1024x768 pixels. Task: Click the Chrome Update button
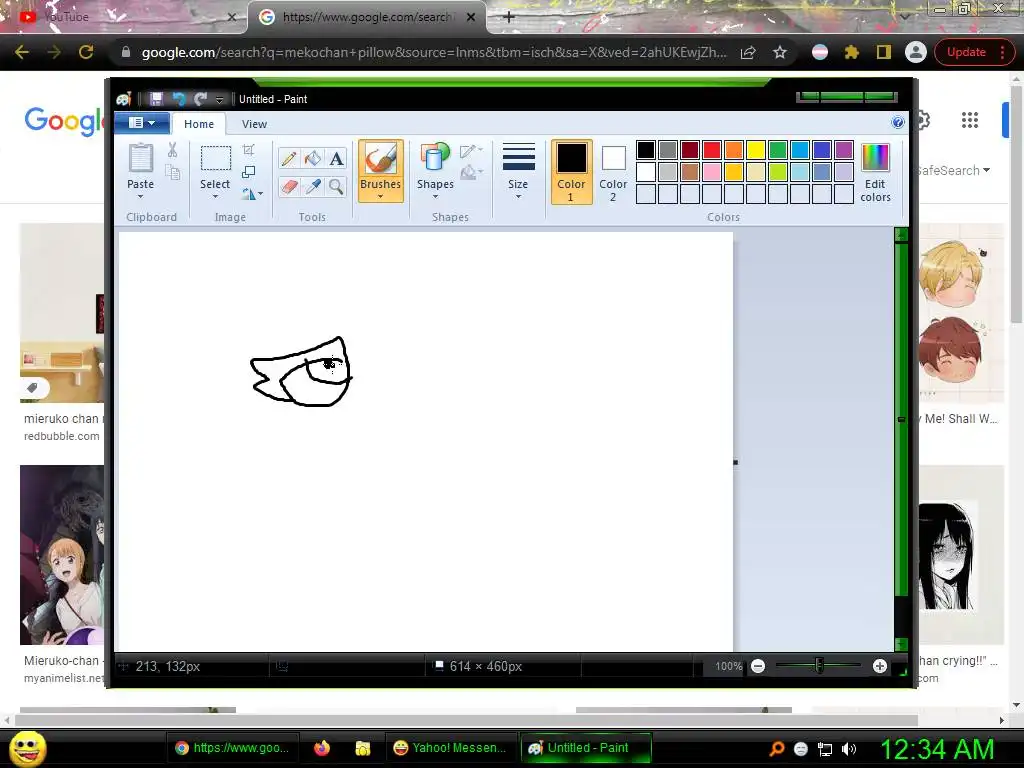tap(972, 52)
